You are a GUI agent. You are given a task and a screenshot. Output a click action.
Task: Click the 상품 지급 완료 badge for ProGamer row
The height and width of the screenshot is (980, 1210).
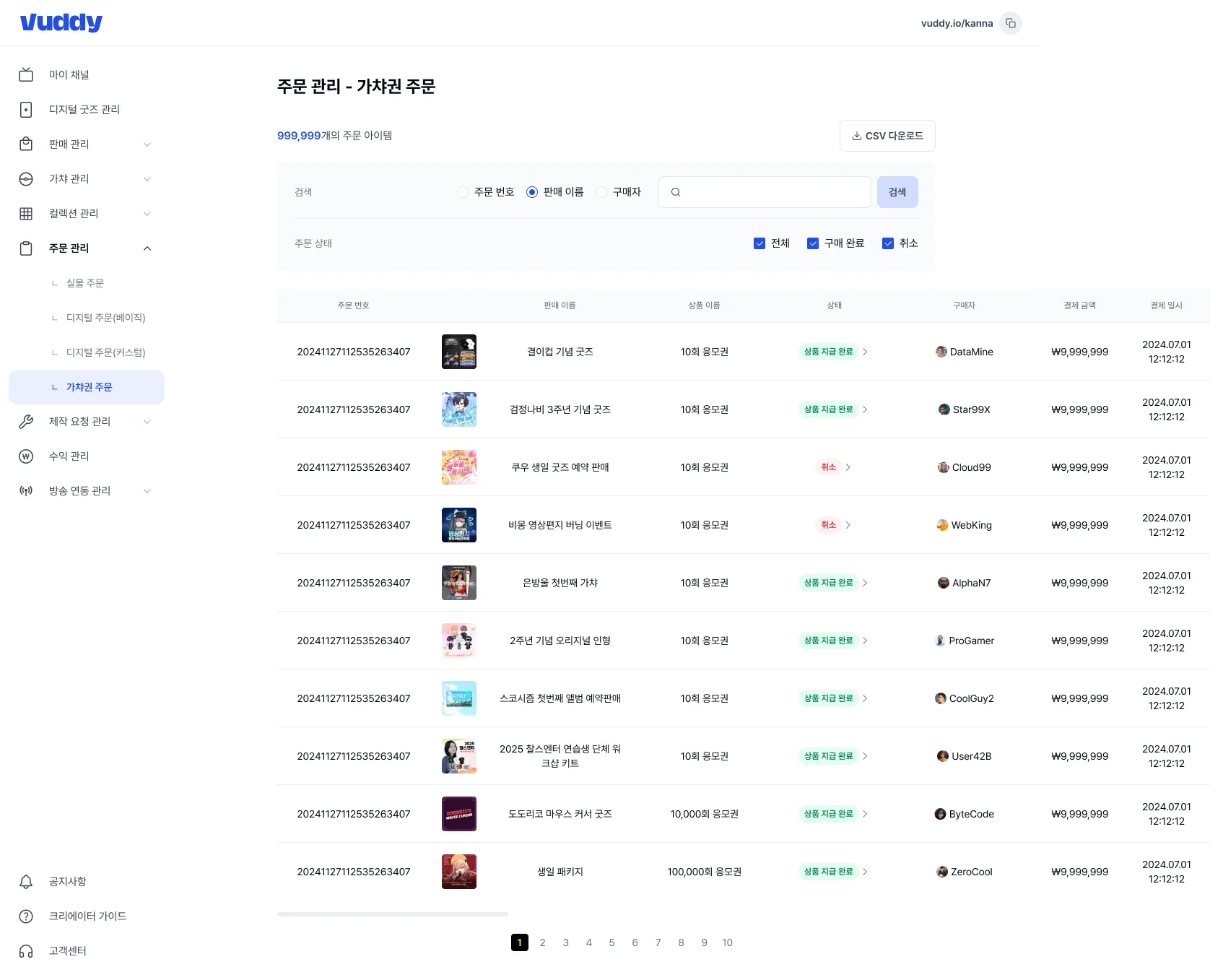click(829, 641)
